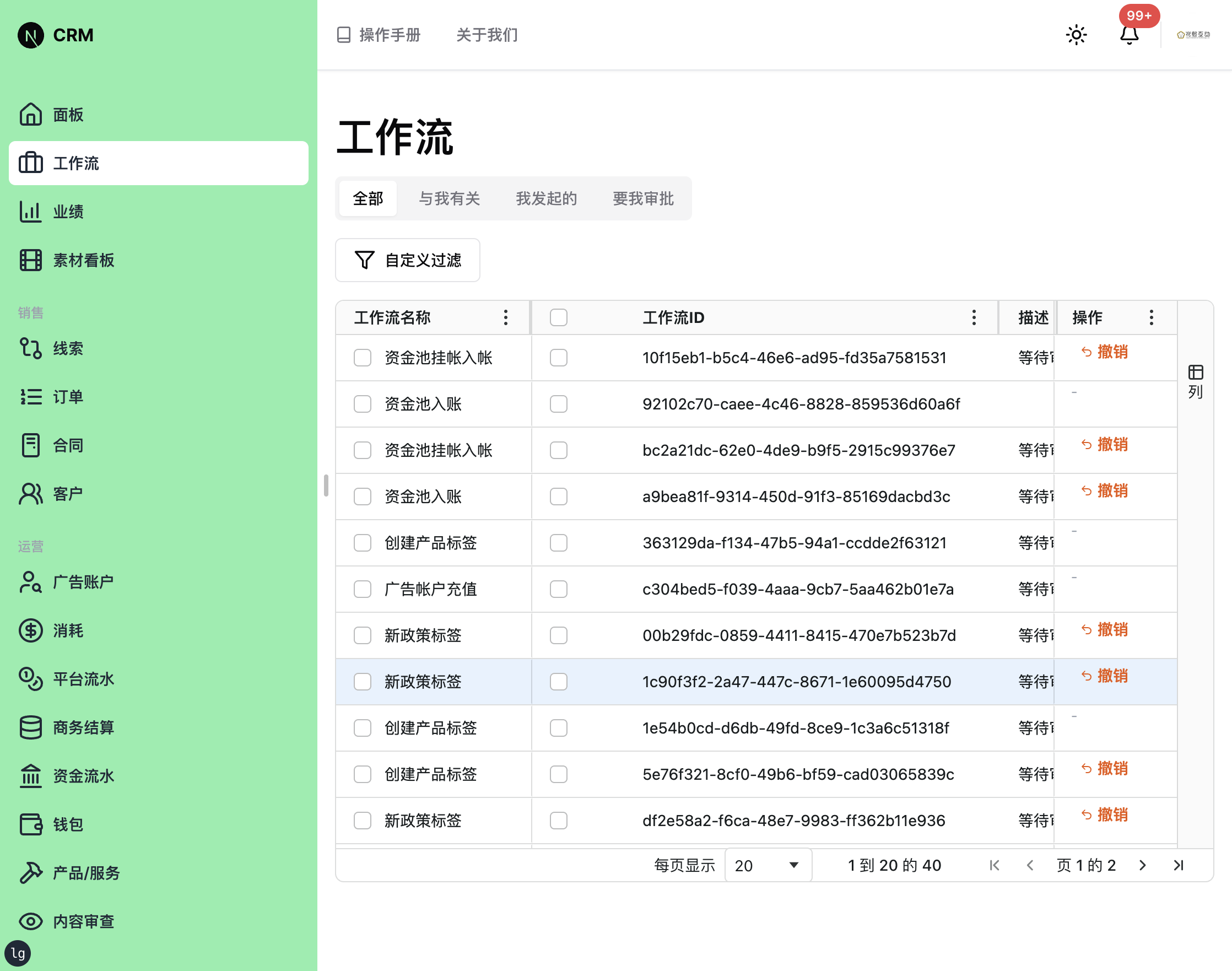Viewport: 1232px width, 971px height.
Task: 撤销 the first workflow row
Action: click(x=1103, y=352)
